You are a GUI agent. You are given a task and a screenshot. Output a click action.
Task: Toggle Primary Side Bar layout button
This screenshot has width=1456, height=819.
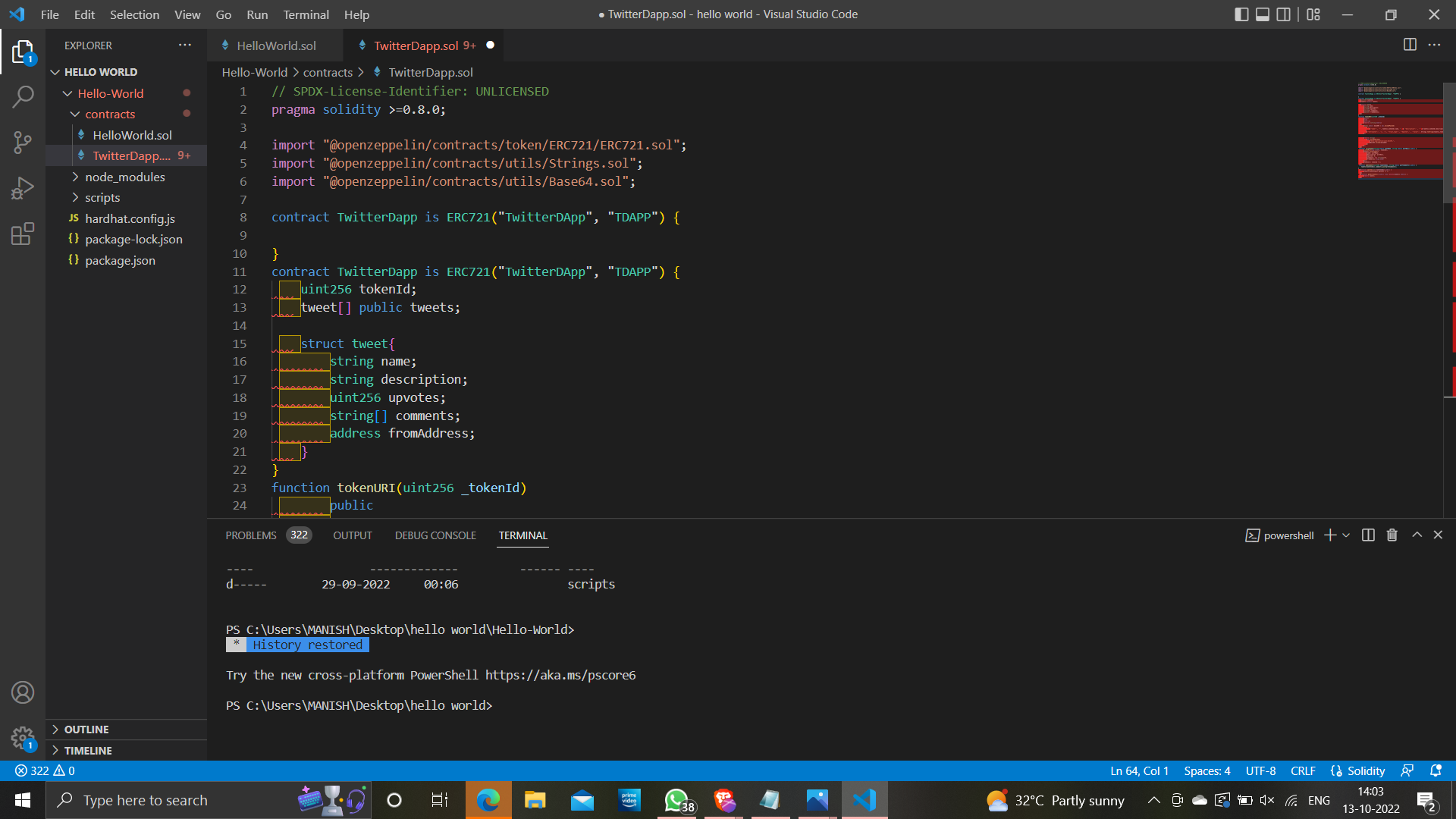point(1241,14)
